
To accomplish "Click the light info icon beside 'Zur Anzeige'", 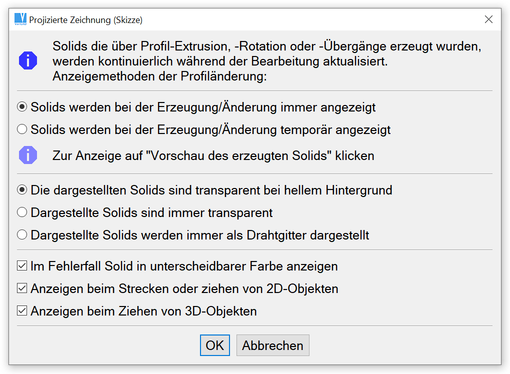I will click(x=28, y=155).
